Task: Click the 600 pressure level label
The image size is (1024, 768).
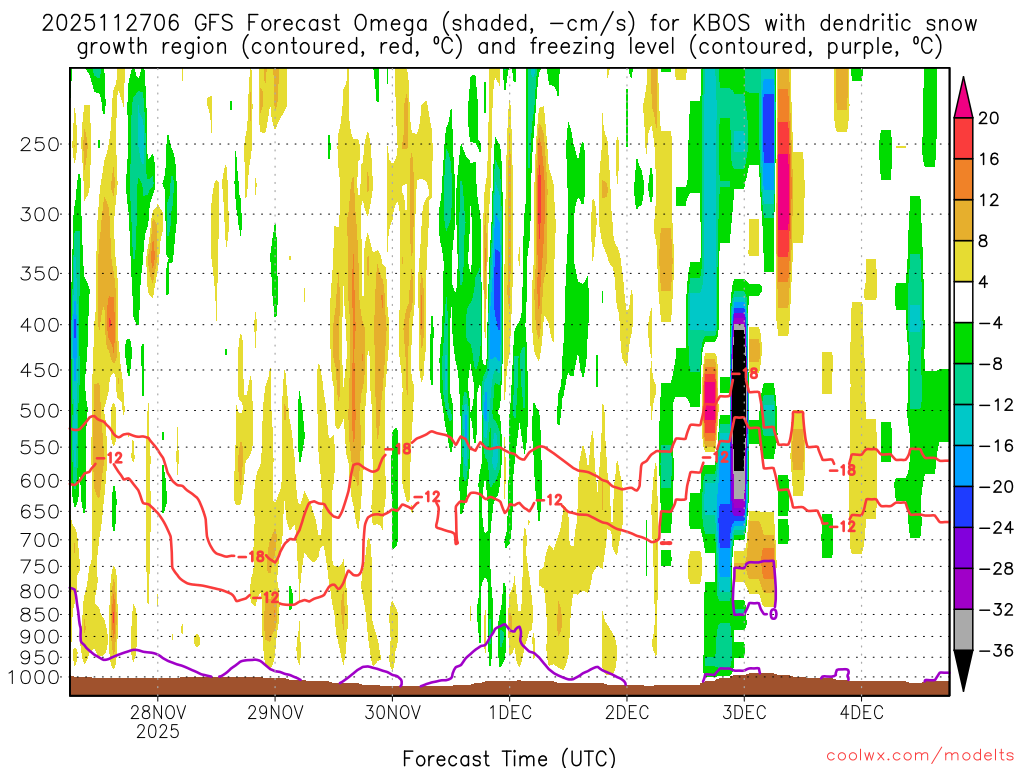Action: click(x=40, y=481)
